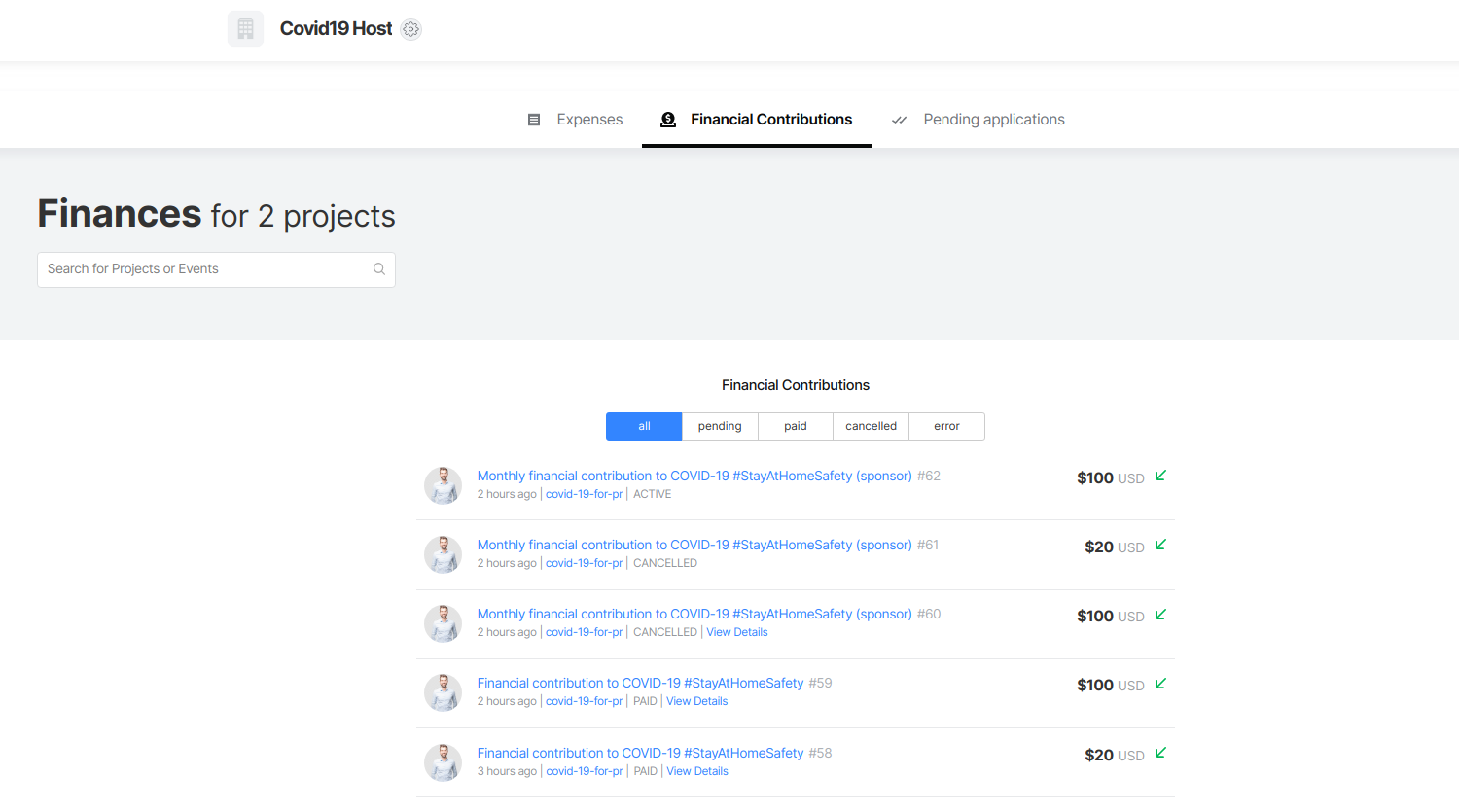The width and height of the screenshot is (1459, 812).
Task: Switch to the Expenses tab
Action: (x=589, y=120)
